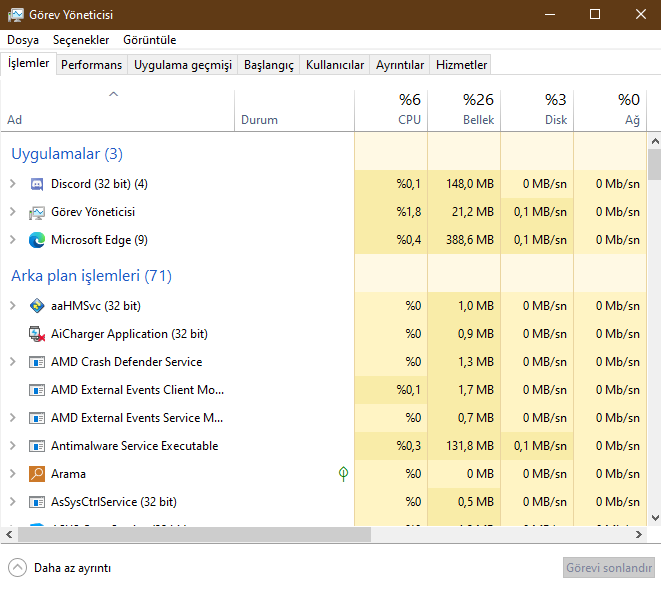Click the Görev Yöneticisi process icon

[37, 212]
